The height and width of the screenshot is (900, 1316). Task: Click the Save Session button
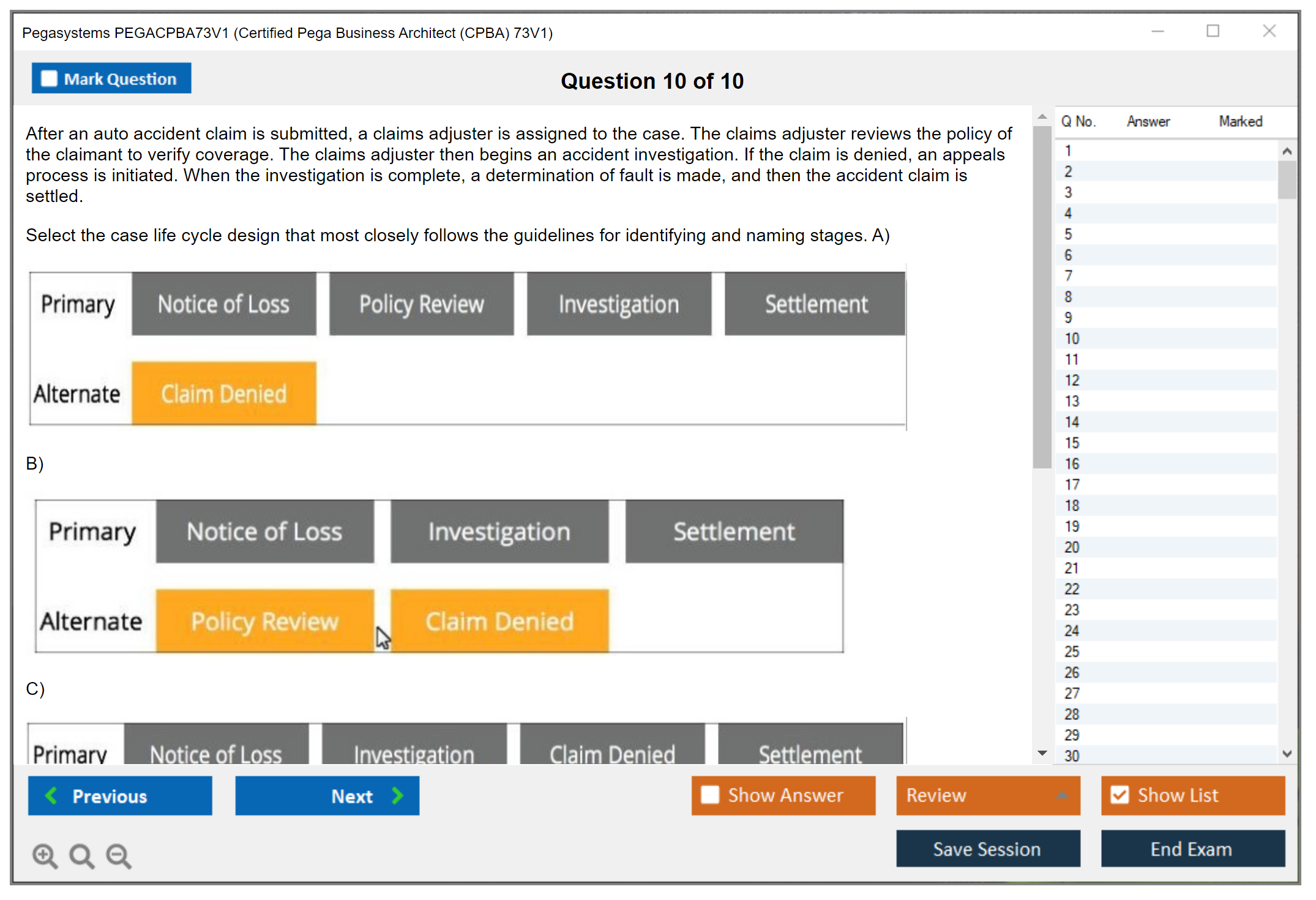[x=987, y=849]
